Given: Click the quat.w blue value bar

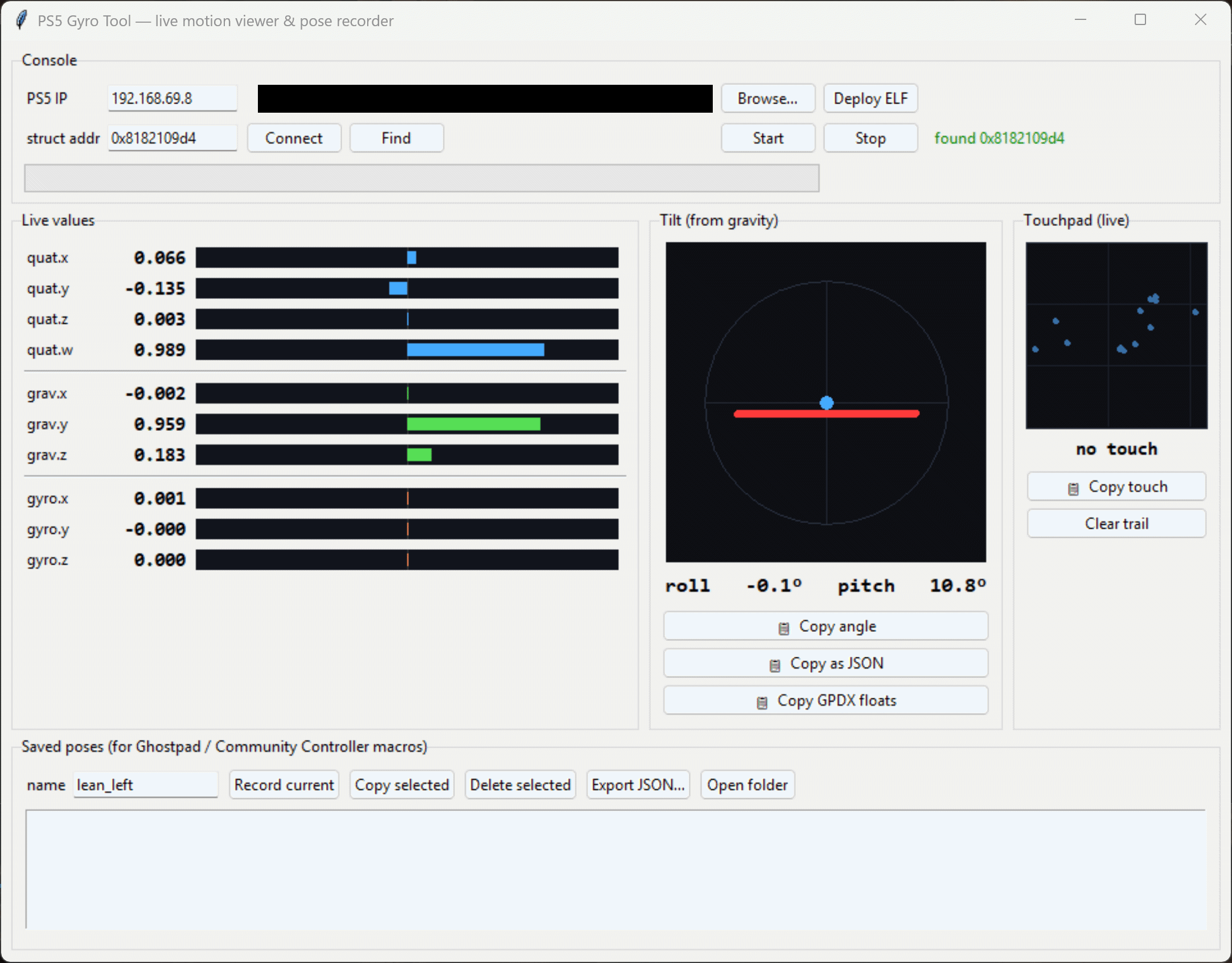Looking at the screenshot, I should (x=475, y=350).
